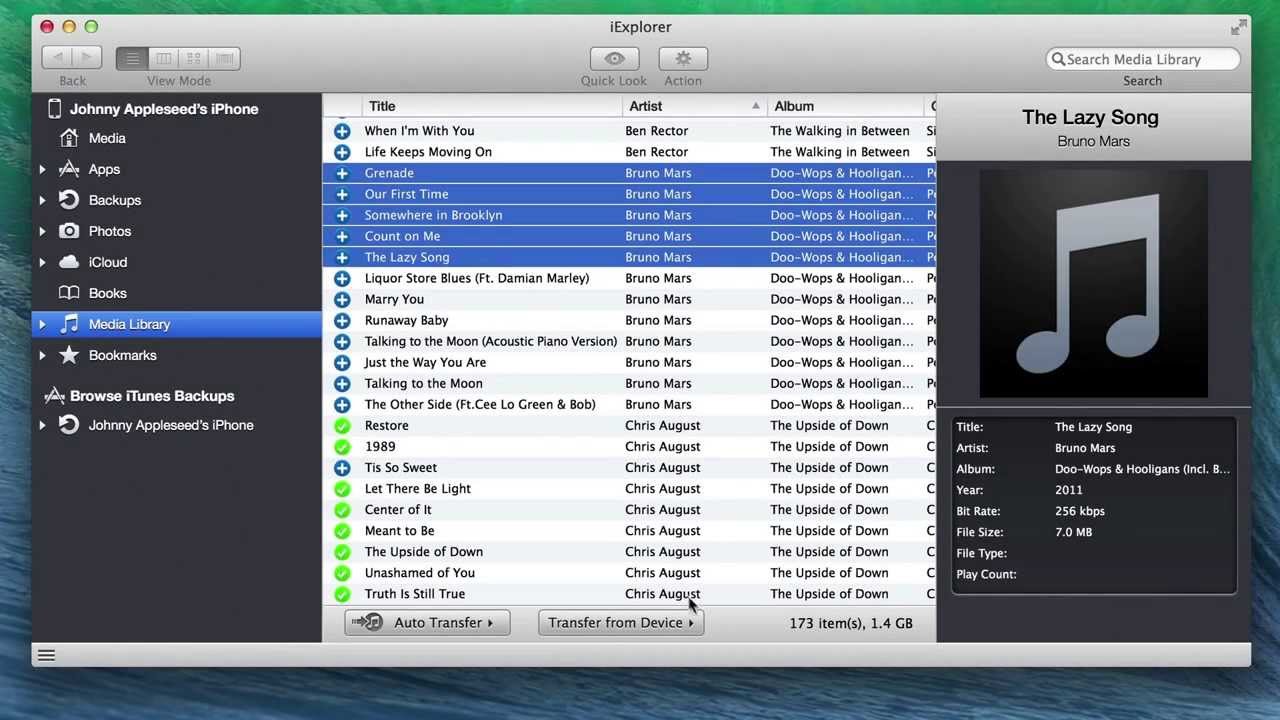Expand the Photos tree item
The height and width of the screenshot is (720, 1280).
[42, 231]
